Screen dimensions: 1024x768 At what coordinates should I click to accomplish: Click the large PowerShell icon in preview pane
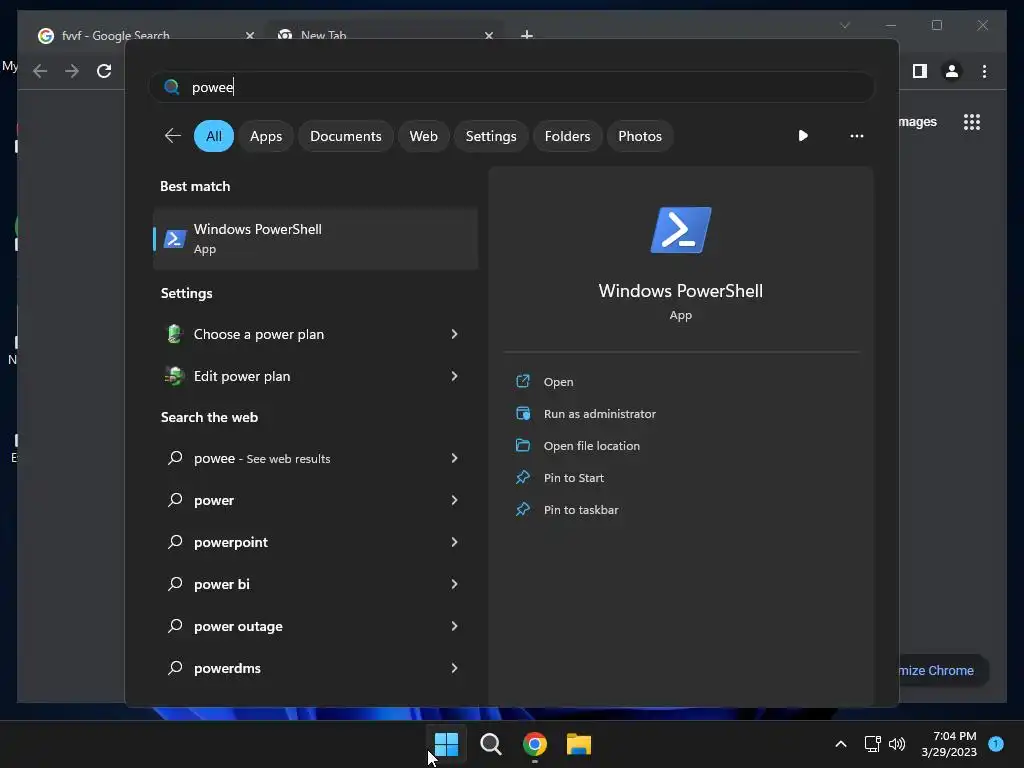point(680,230)
